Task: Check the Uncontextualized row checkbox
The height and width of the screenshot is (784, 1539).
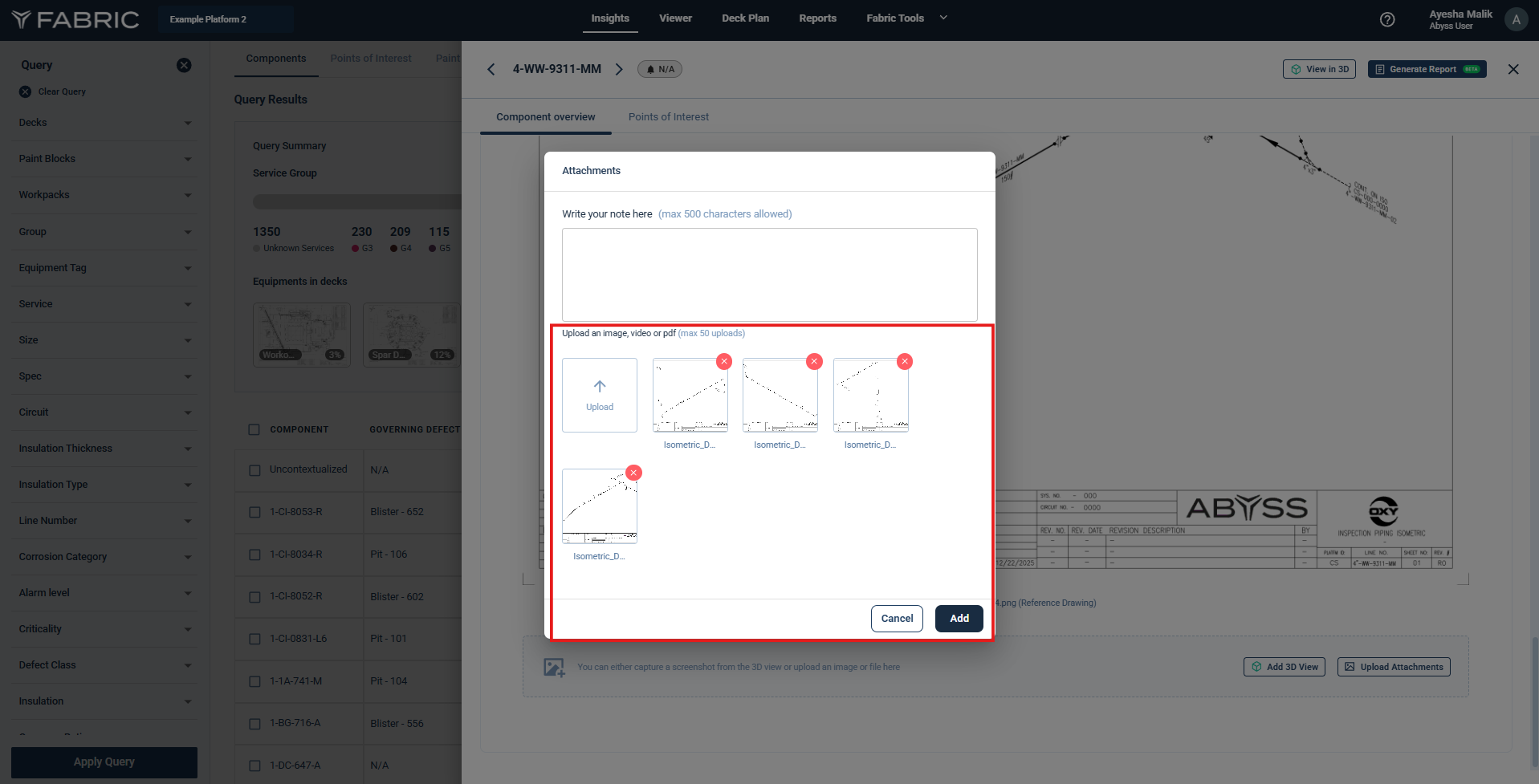Action: pyautogui.click(x=254, y=470)
